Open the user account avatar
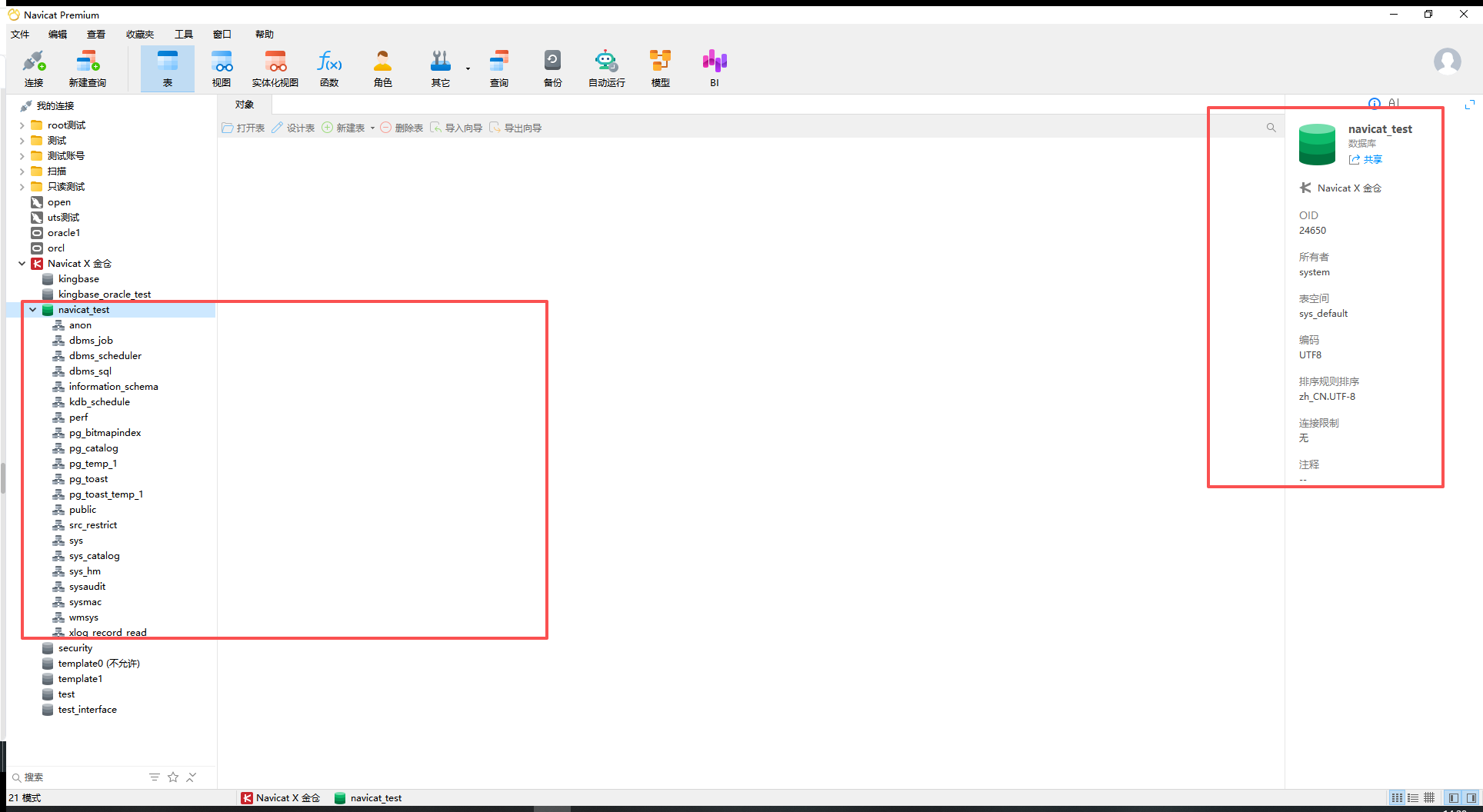Viewport: 1483px width, 812px height. 1447,62
